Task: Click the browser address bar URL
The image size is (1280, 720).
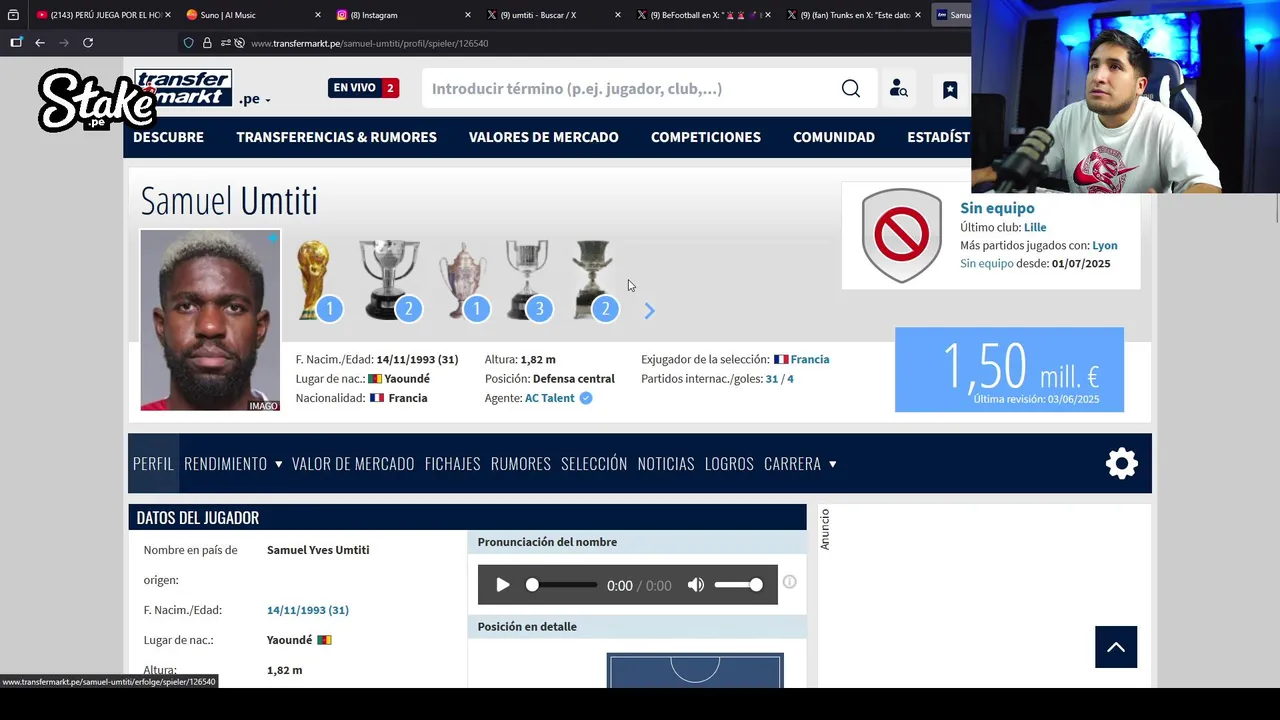Action: (370, 43)
